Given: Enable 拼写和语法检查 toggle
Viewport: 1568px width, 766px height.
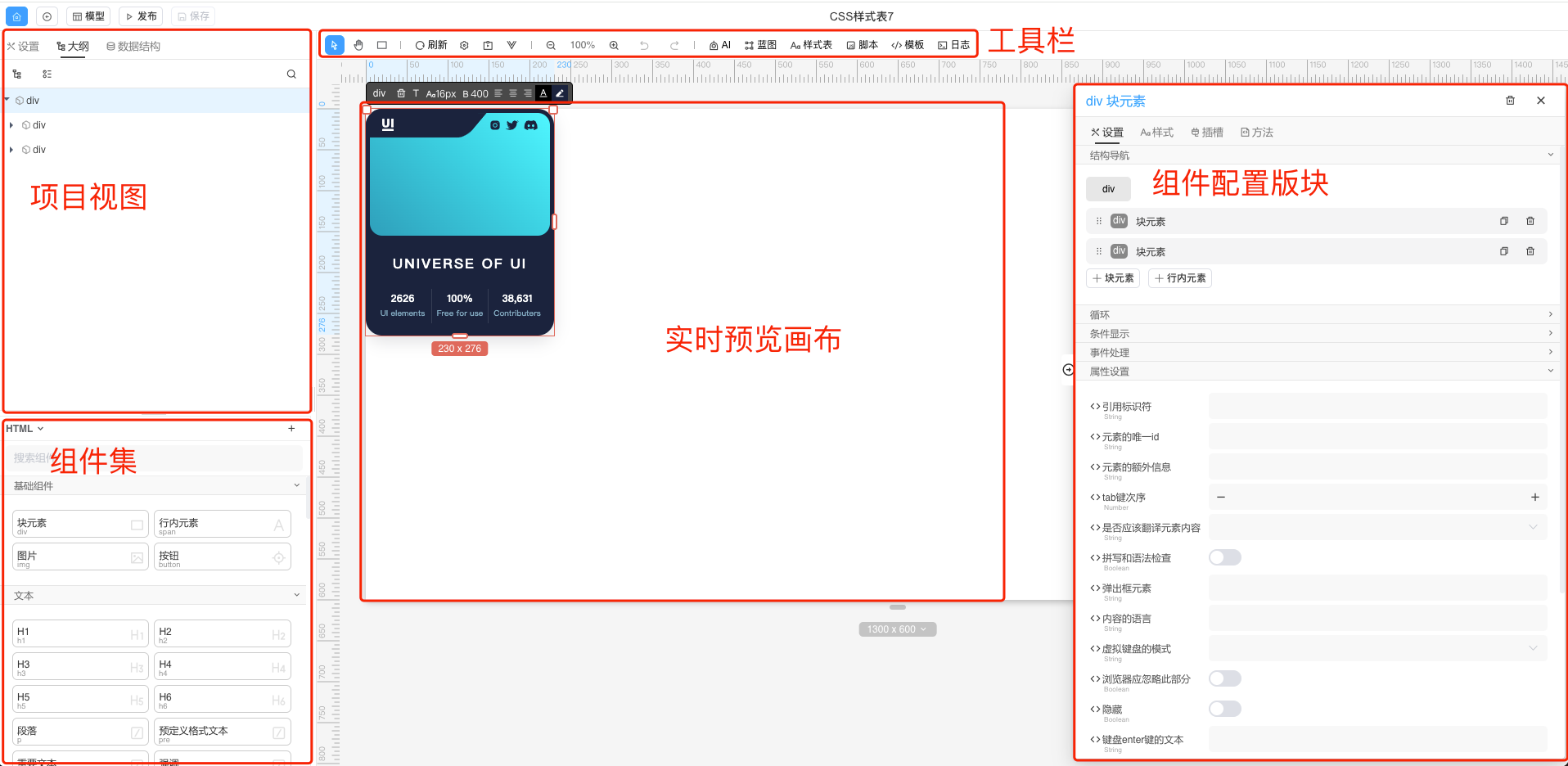Looking at the screenshot, I should (x=1225, y=557).
